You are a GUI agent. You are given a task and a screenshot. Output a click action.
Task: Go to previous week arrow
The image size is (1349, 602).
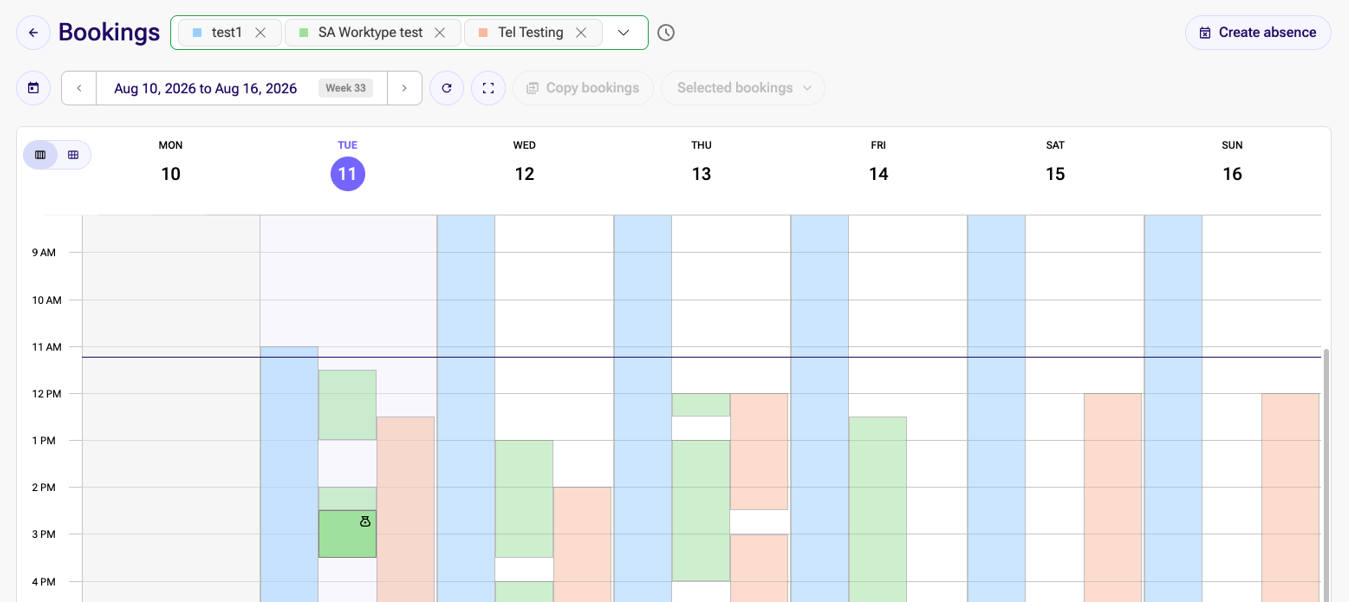(79, 88)
